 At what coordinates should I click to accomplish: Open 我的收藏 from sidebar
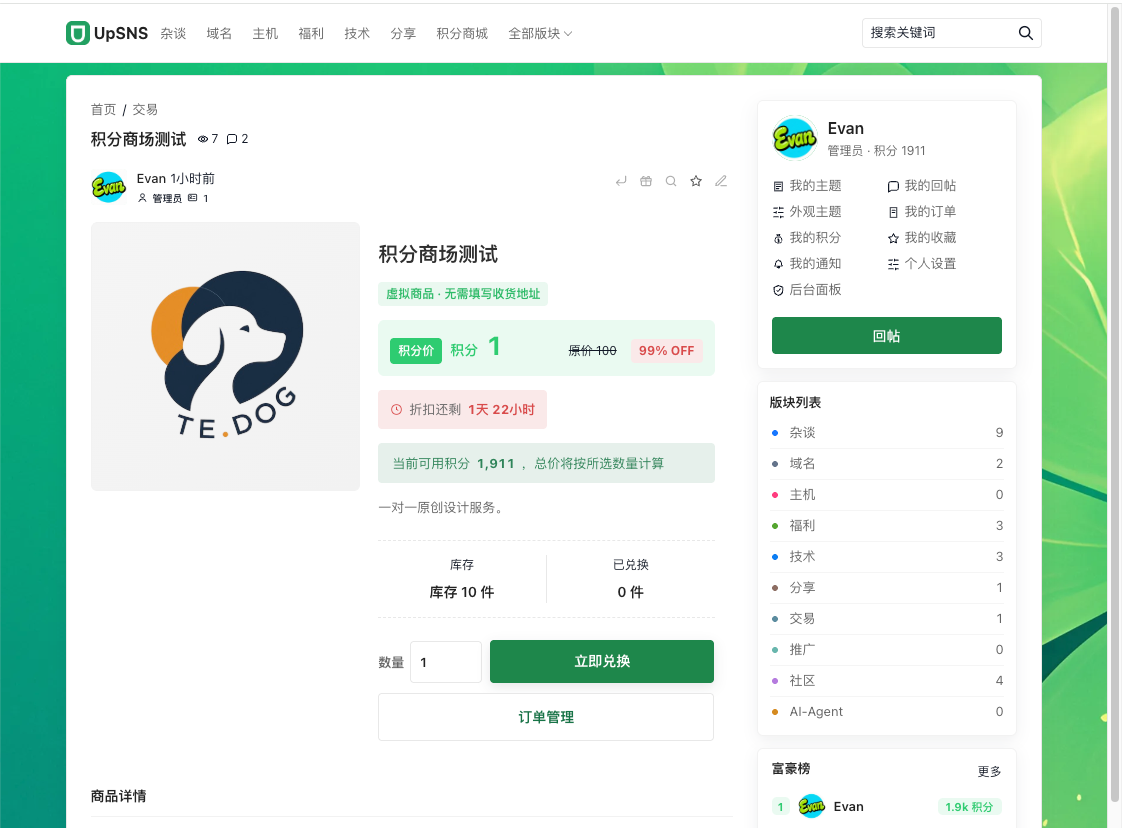coord(922,238)
